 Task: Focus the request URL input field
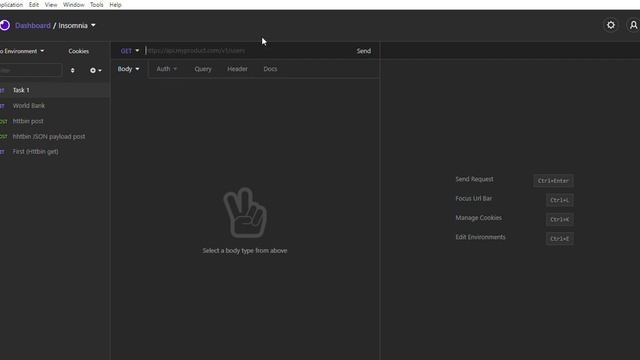tap(248, 51)
